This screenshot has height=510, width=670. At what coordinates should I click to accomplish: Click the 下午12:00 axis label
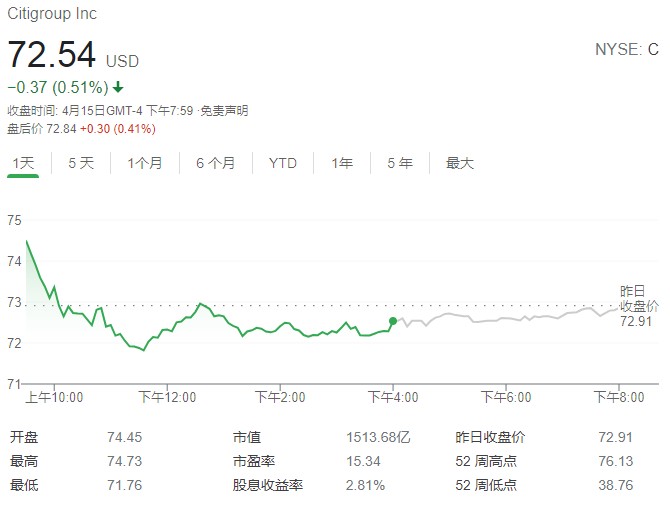(167, 397)
